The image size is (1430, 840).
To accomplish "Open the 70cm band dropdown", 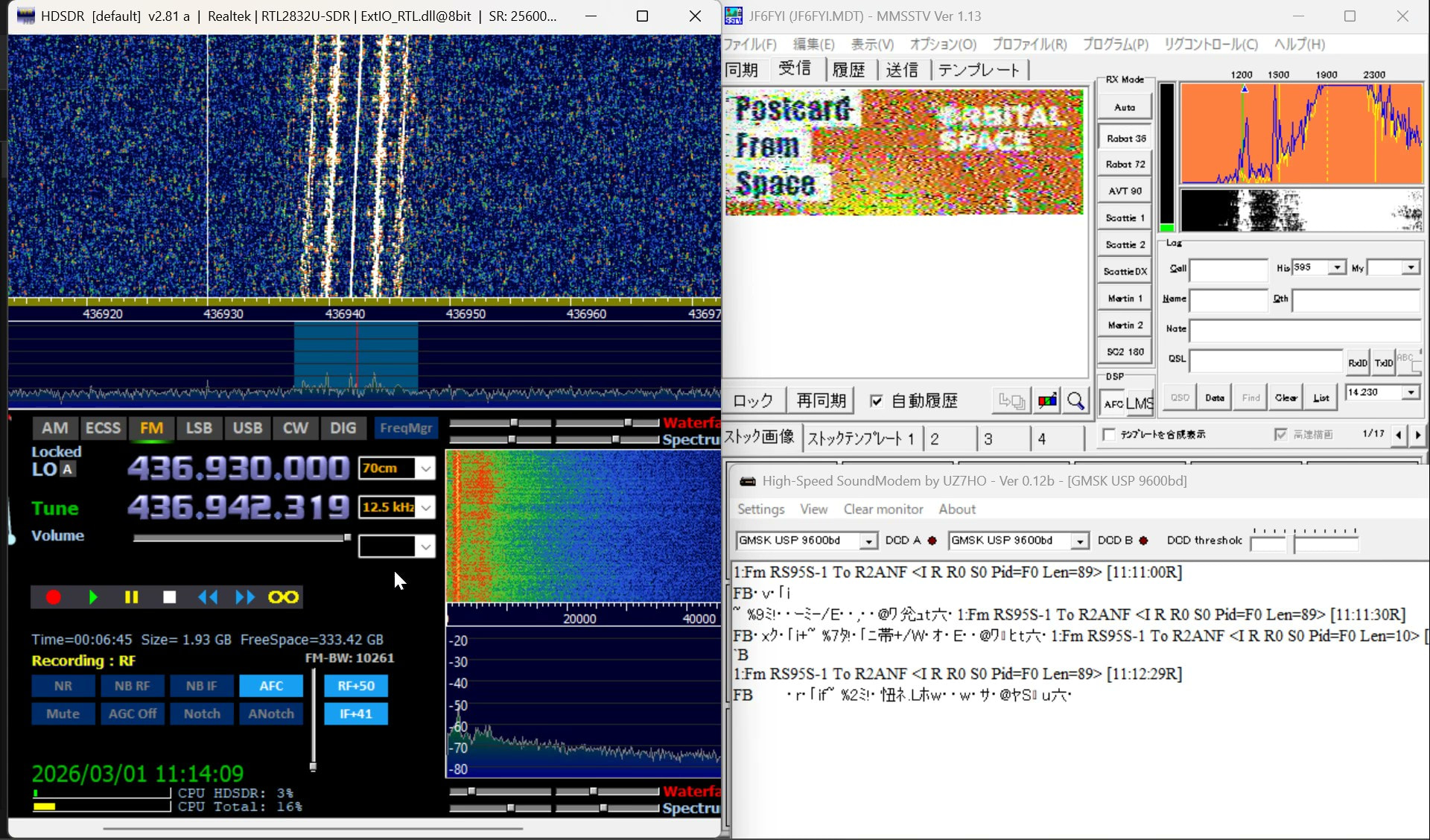I will 425,468.
